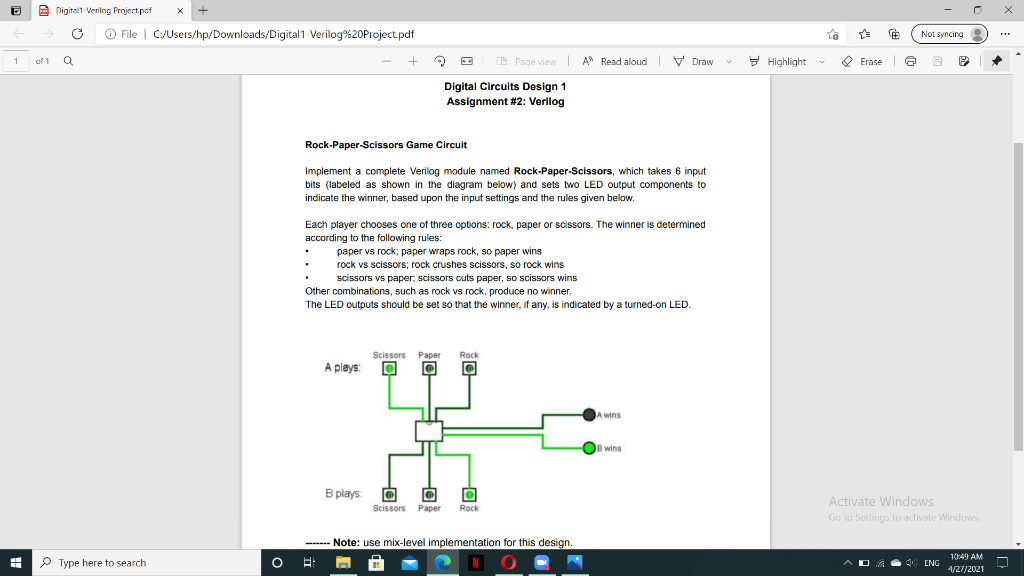Open the page search tool
This screenshot has height=576, width=1024.
(67, 60)
